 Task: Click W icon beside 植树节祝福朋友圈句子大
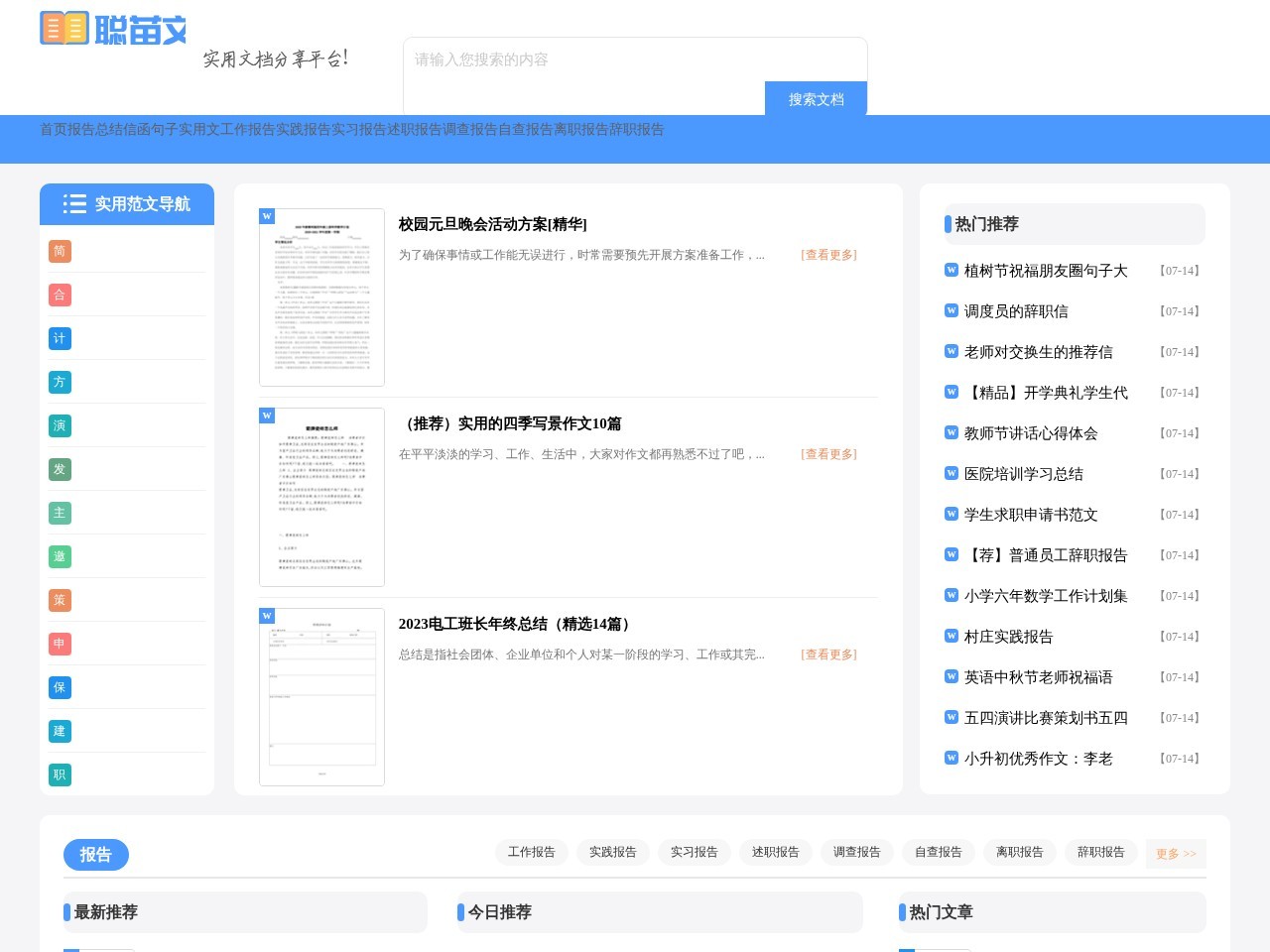(952, 270)
